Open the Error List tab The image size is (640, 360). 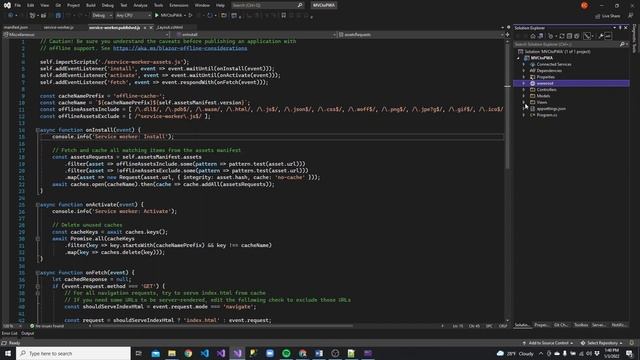(x=9, y=333)
